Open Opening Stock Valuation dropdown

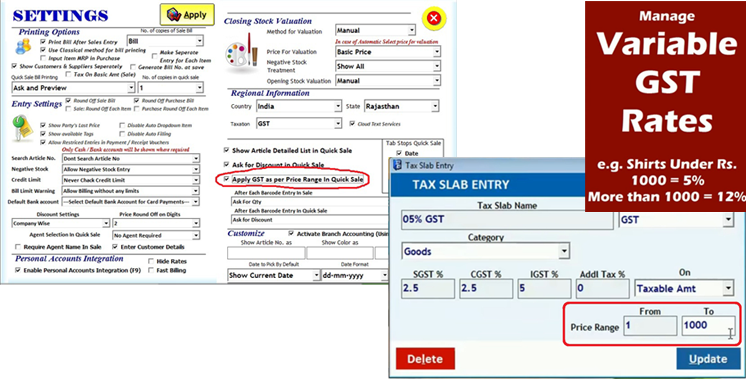pos(388,81)
